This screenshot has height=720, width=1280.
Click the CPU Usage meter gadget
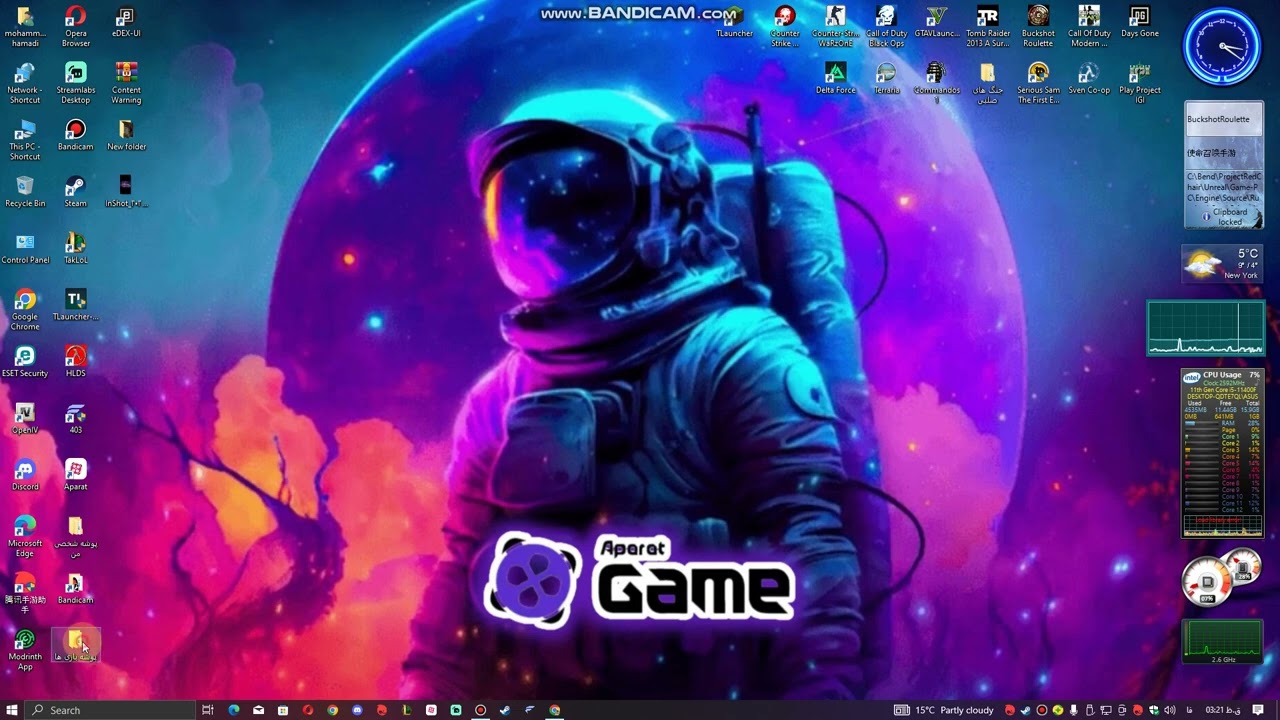click(x=1223, y=453)
